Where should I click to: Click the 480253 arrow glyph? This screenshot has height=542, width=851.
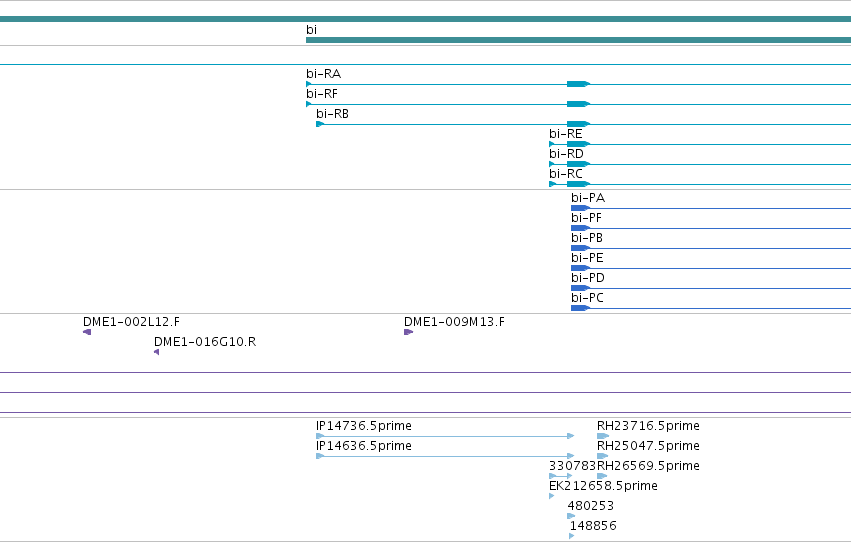pos(571,517)
